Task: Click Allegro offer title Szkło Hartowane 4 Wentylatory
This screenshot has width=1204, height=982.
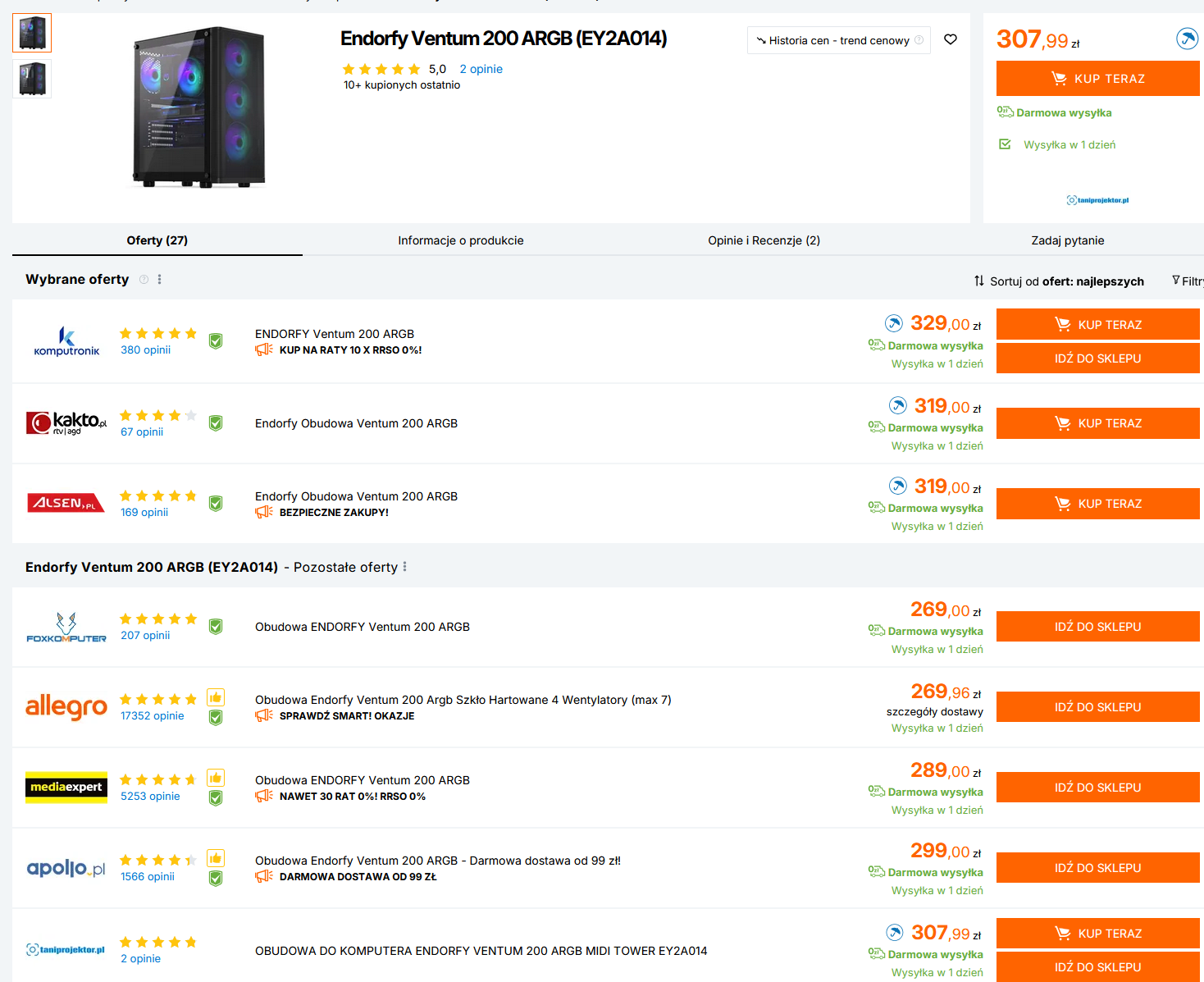Action: click(x=463, y=700)
